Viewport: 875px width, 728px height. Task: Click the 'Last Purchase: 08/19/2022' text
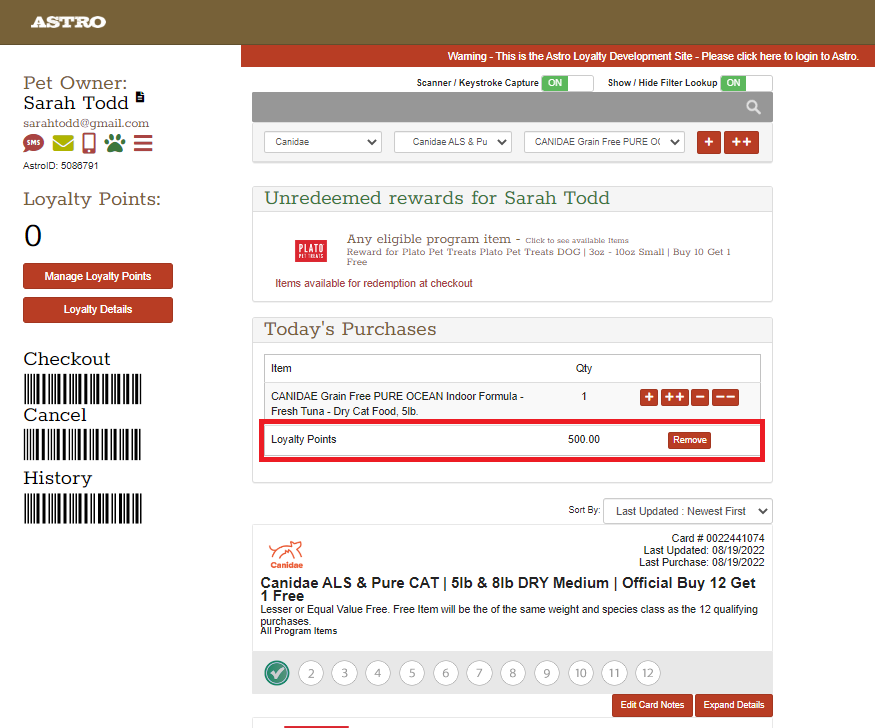tap(701, 562)
